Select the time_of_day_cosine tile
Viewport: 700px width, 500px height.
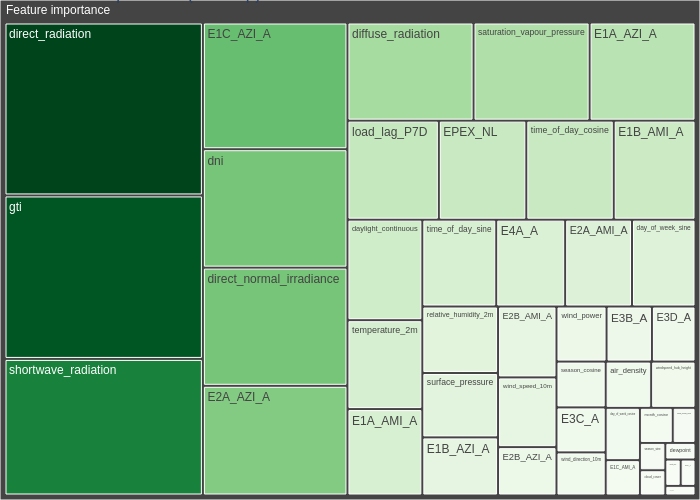coord(570,170)
